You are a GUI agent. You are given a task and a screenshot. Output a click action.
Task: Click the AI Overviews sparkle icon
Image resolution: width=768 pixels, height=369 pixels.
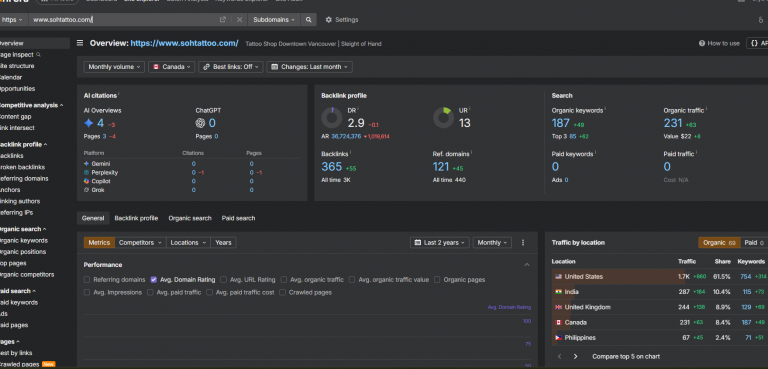point(89,123)
